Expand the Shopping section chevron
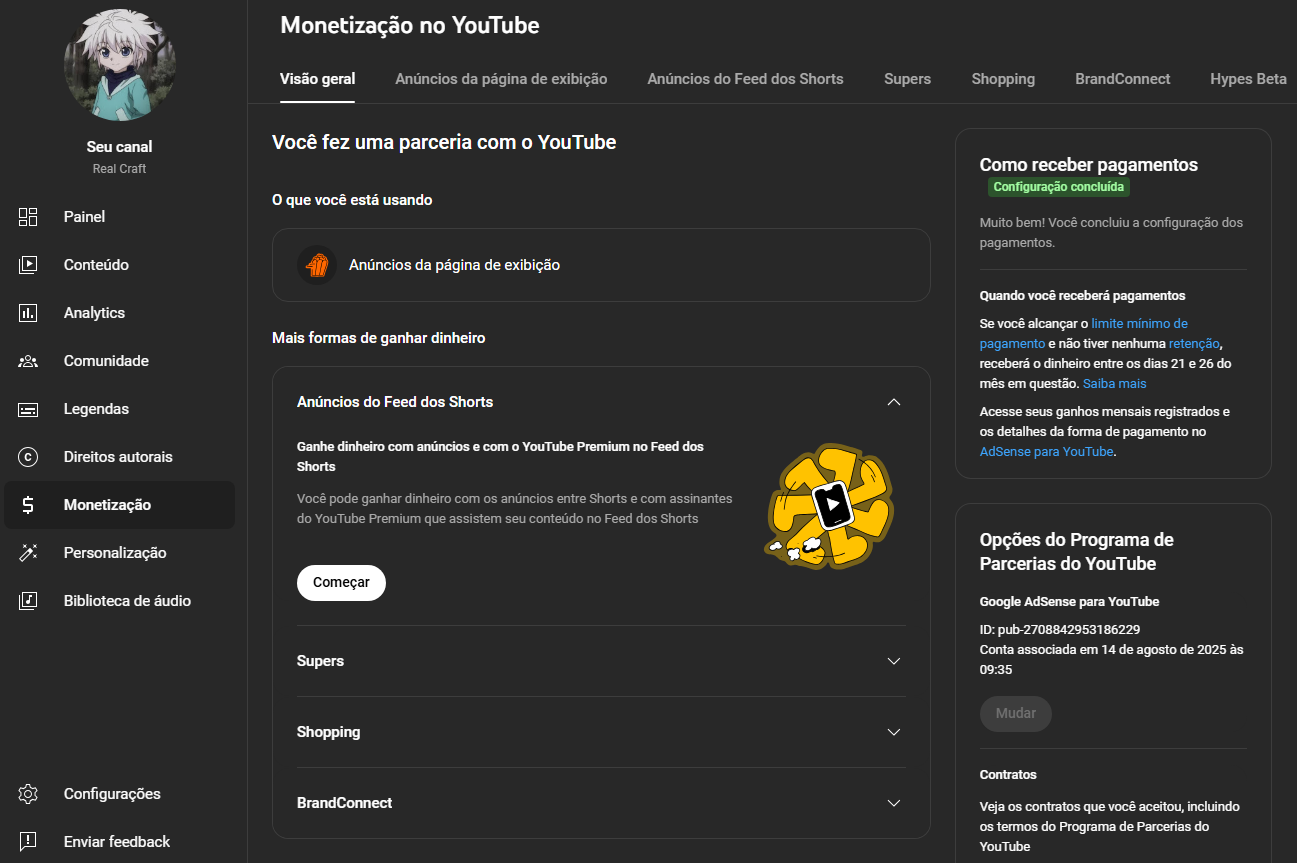Image resolution: width=1297 pixels, height=863 pixels. click(894, 732)
